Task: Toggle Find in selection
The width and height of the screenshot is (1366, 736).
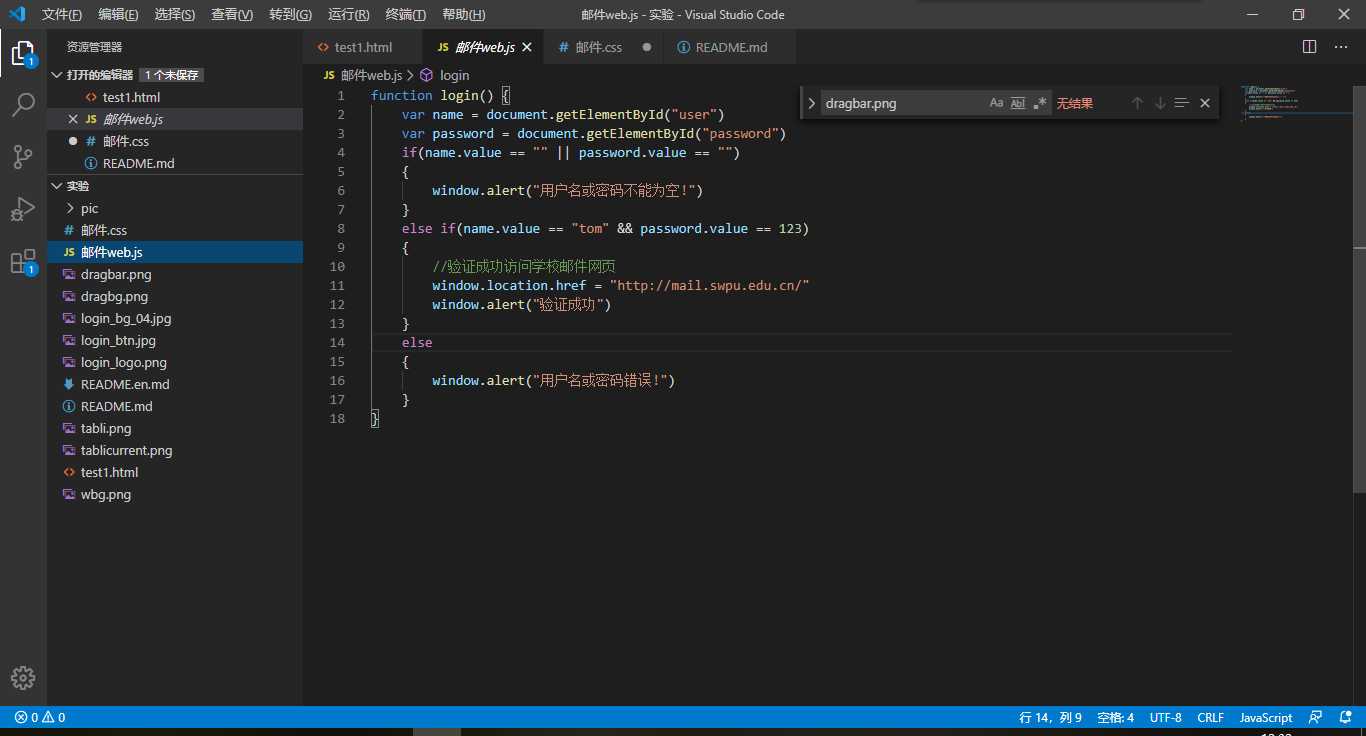Action: (x=1182, y=103)
